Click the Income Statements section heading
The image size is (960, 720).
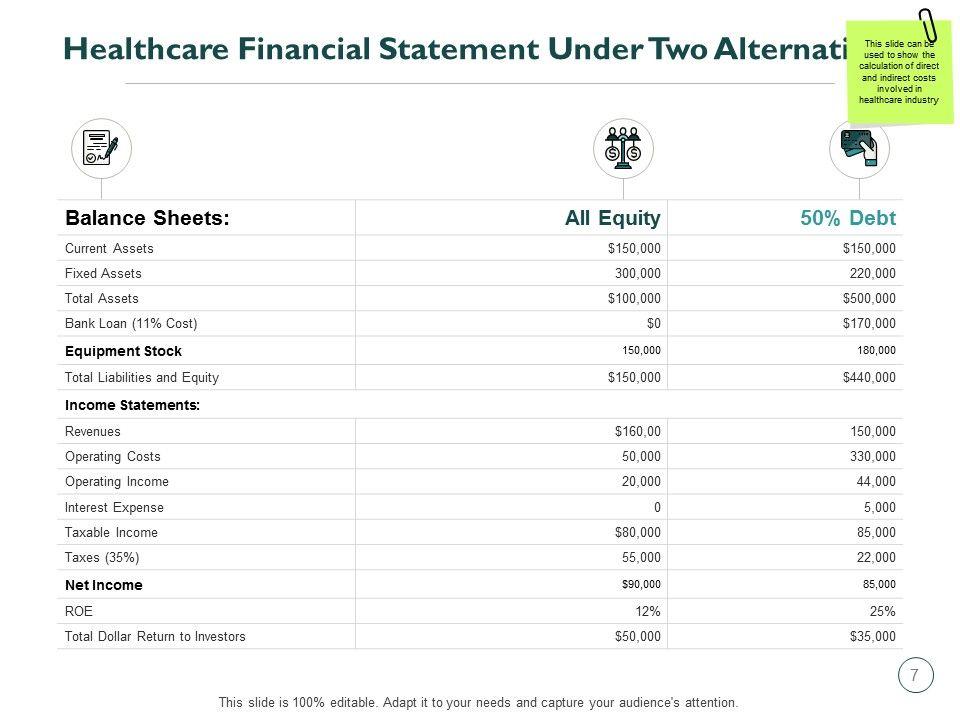coord(132,405)
